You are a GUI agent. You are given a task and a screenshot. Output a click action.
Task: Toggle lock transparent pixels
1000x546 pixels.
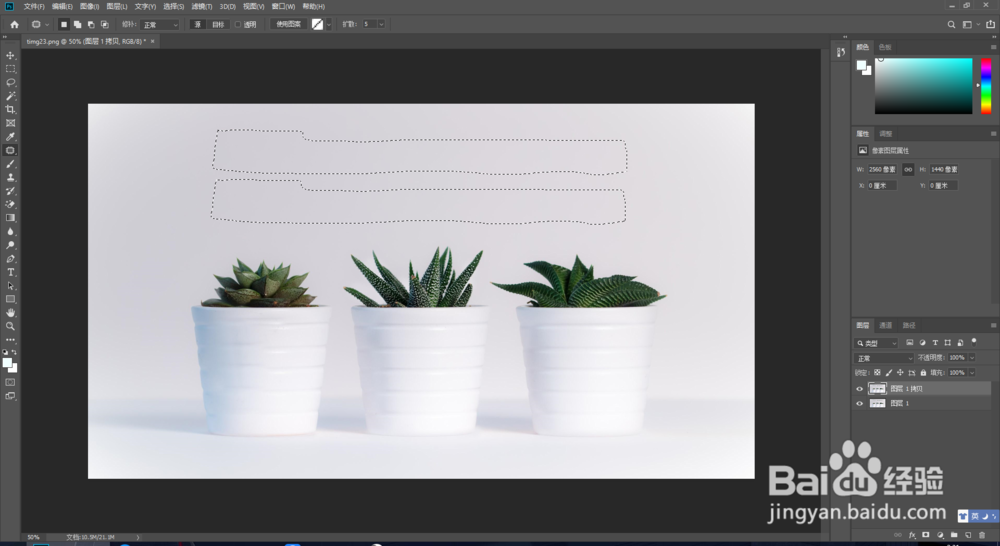tap(878, 373)
